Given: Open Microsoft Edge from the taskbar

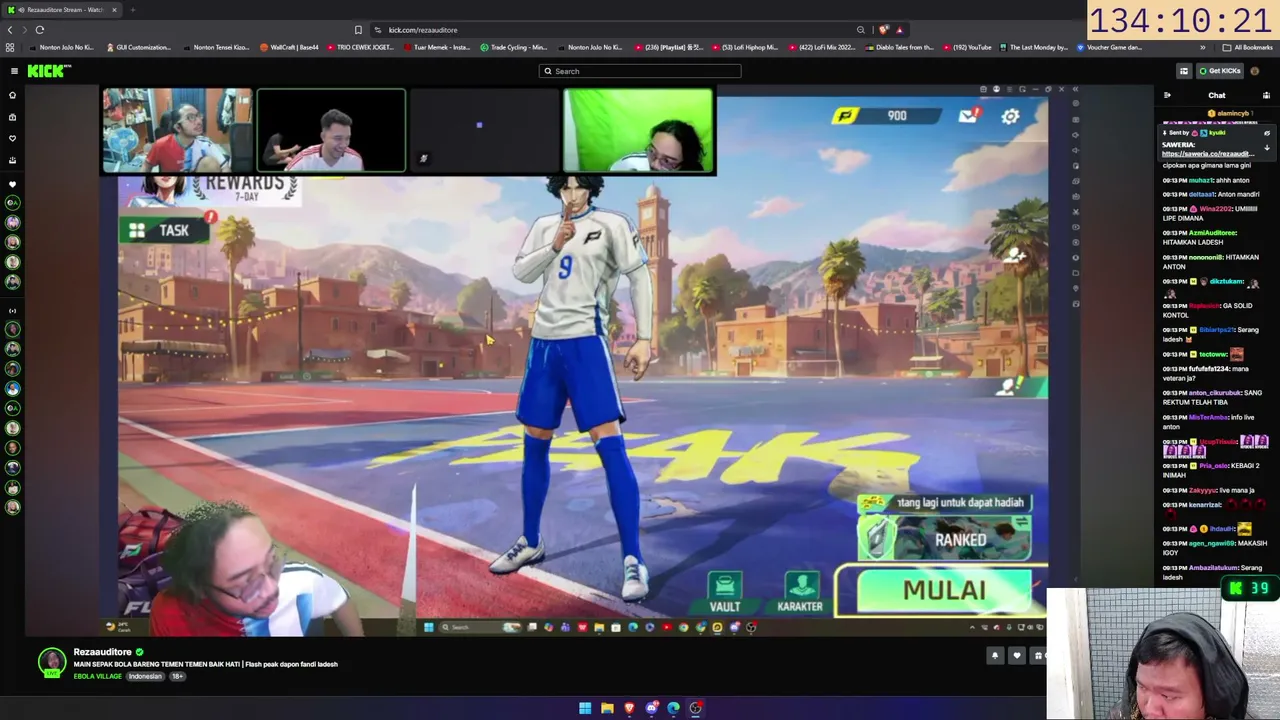Looking at the screenshot, I should pyautogui.click(x=674, y=709).
